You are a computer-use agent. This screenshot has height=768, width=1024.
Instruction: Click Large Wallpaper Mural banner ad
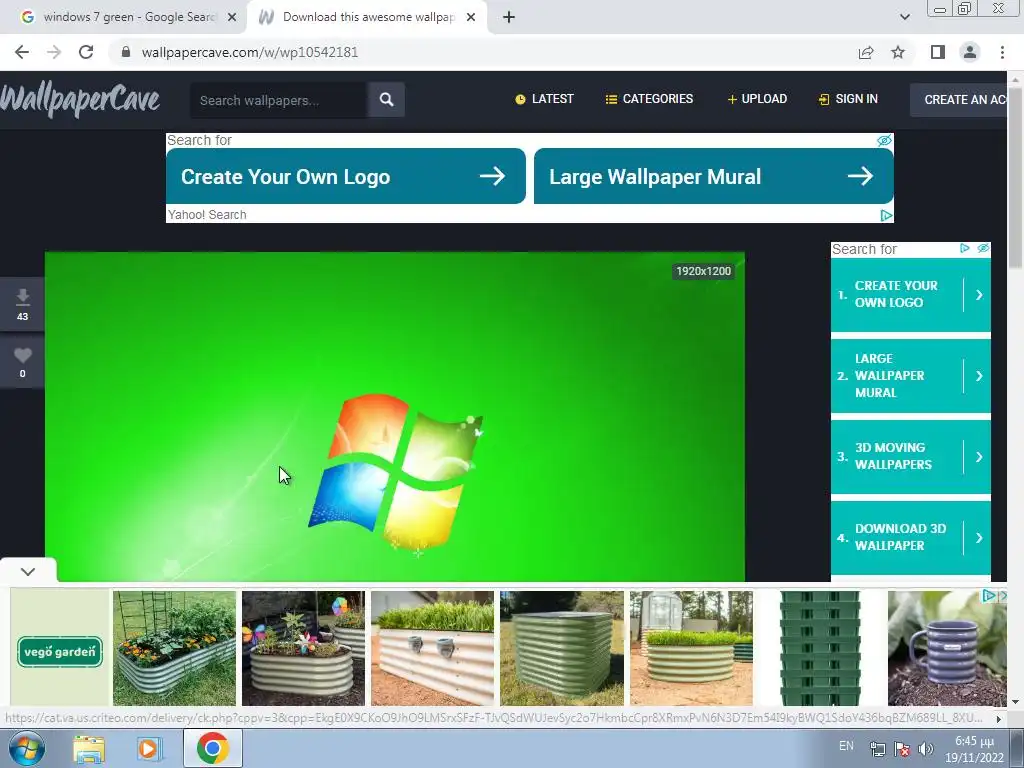coord(714,176)
